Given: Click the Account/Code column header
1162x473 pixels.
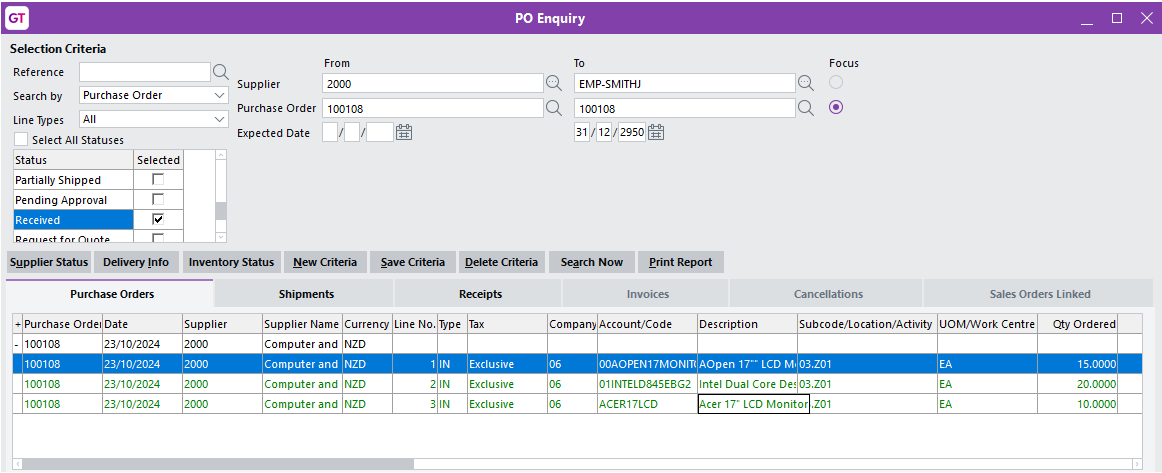Looking at the screenshot, I should pos(647,324).
